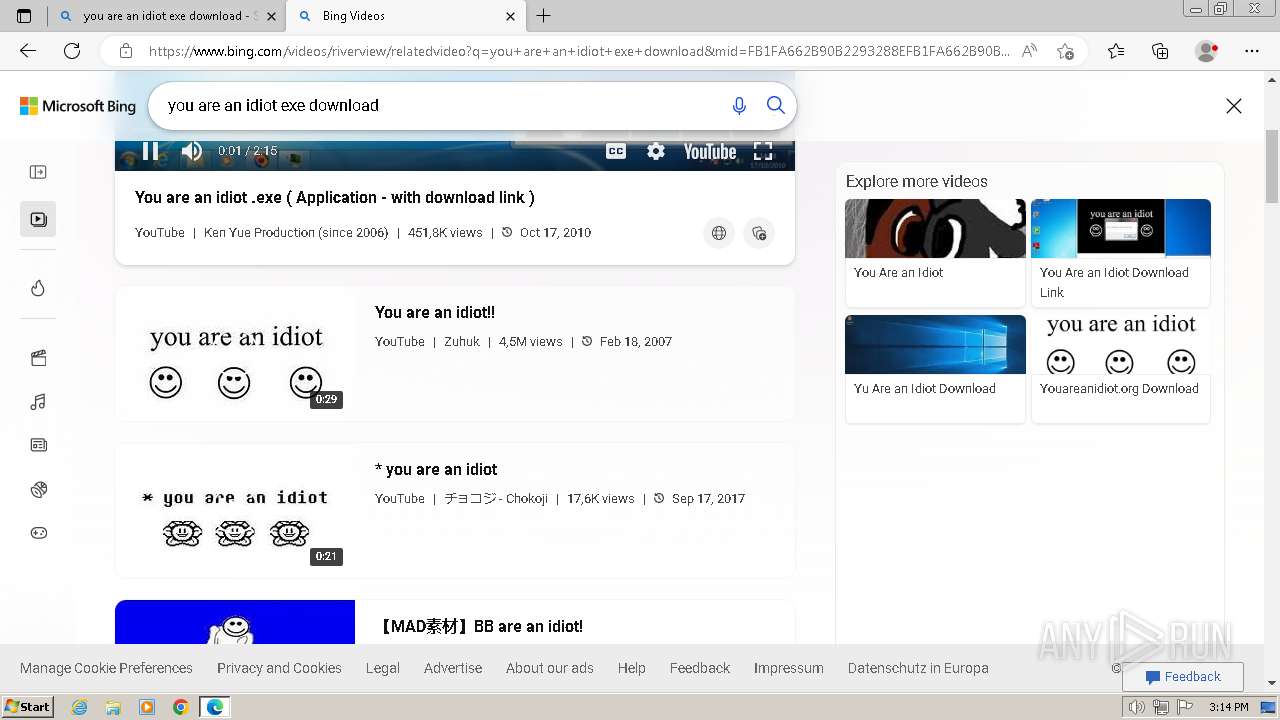Open 'You are an idiot!!' video thumbnail
This screenshot has width=1280, height=720.
point(235,354)
